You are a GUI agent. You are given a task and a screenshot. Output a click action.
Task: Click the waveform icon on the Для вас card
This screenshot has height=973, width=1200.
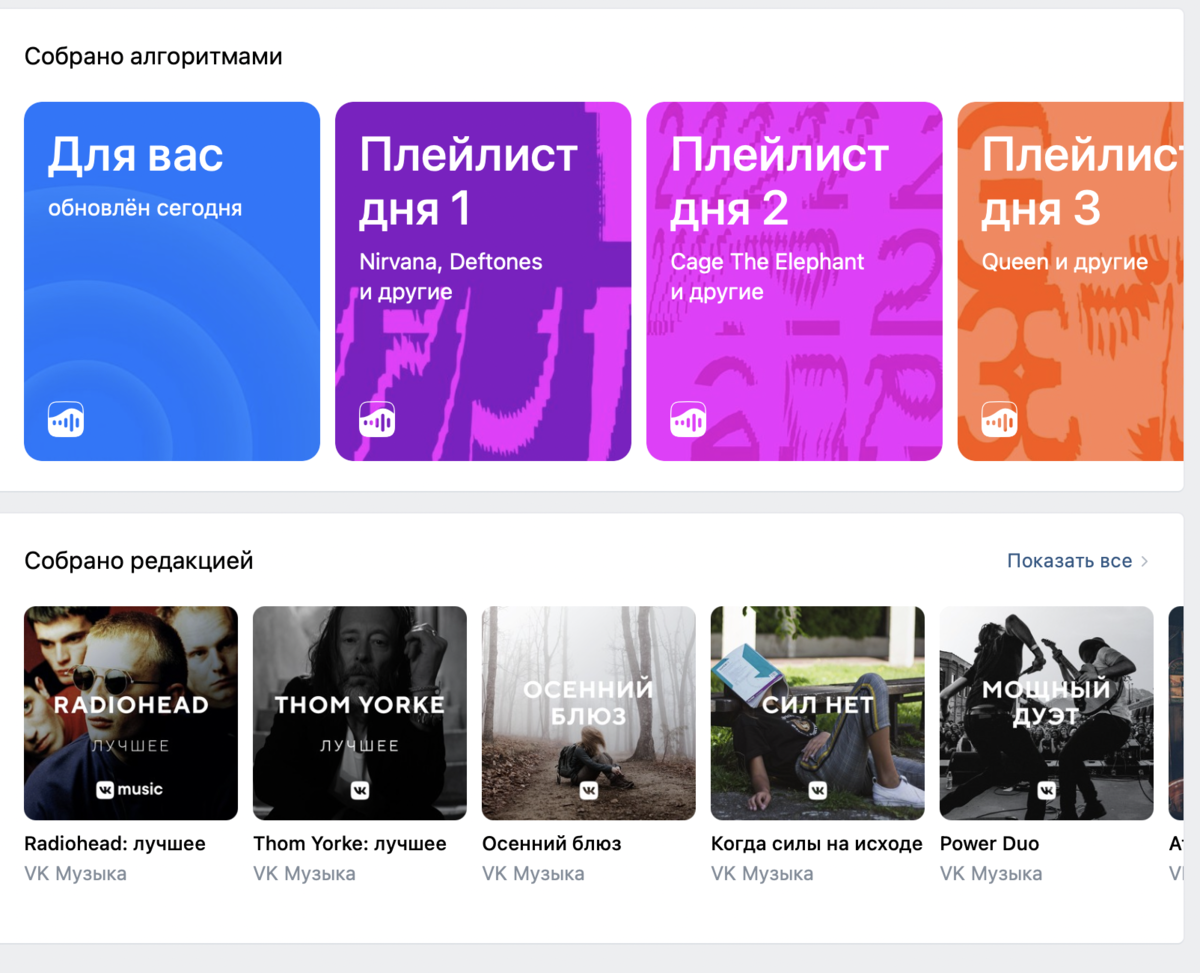click(x=66, y=419)
